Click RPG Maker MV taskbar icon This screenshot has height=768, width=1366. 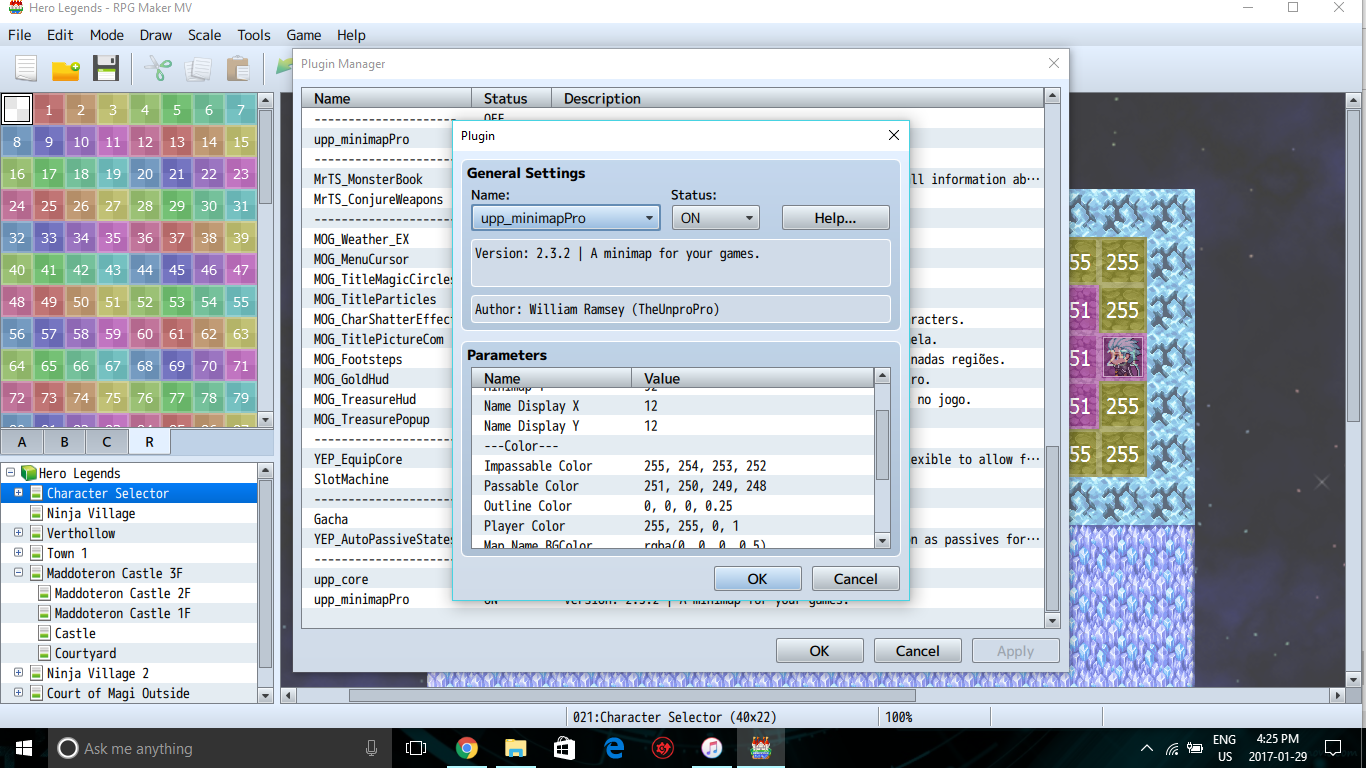(760, 748)
